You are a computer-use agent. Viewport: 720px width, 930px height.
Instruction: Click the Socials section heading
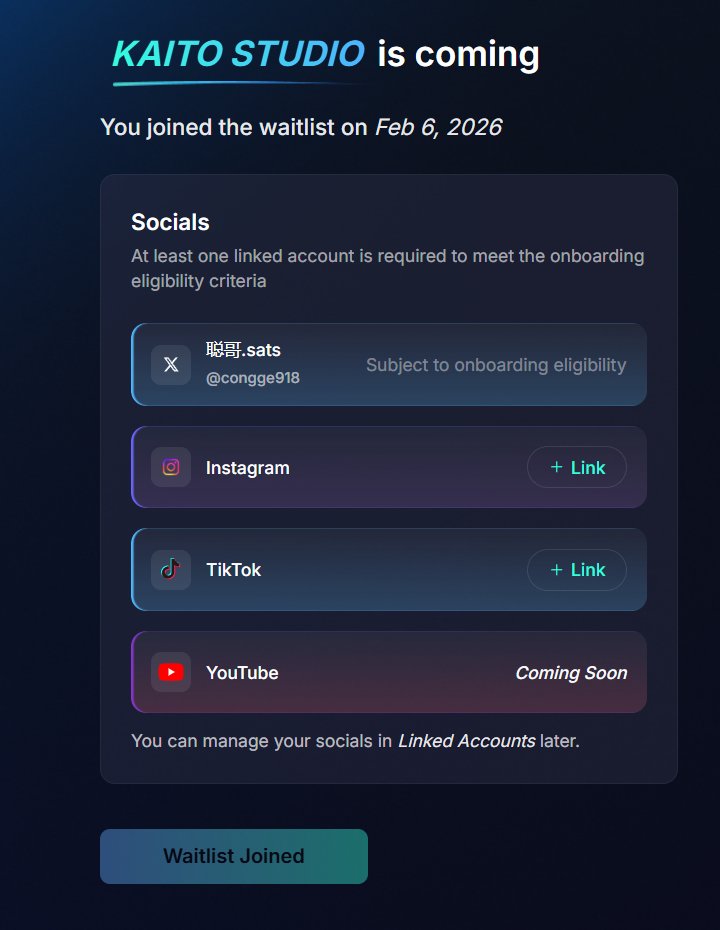click(170, 222)
